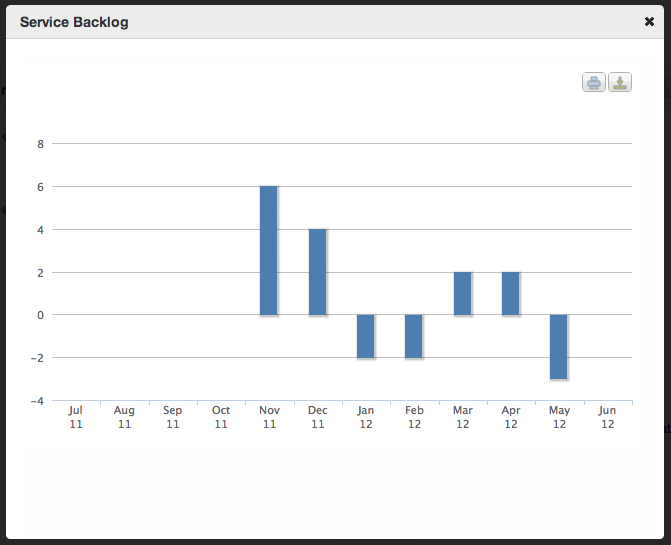Click the print chart icon

(594, 83)
